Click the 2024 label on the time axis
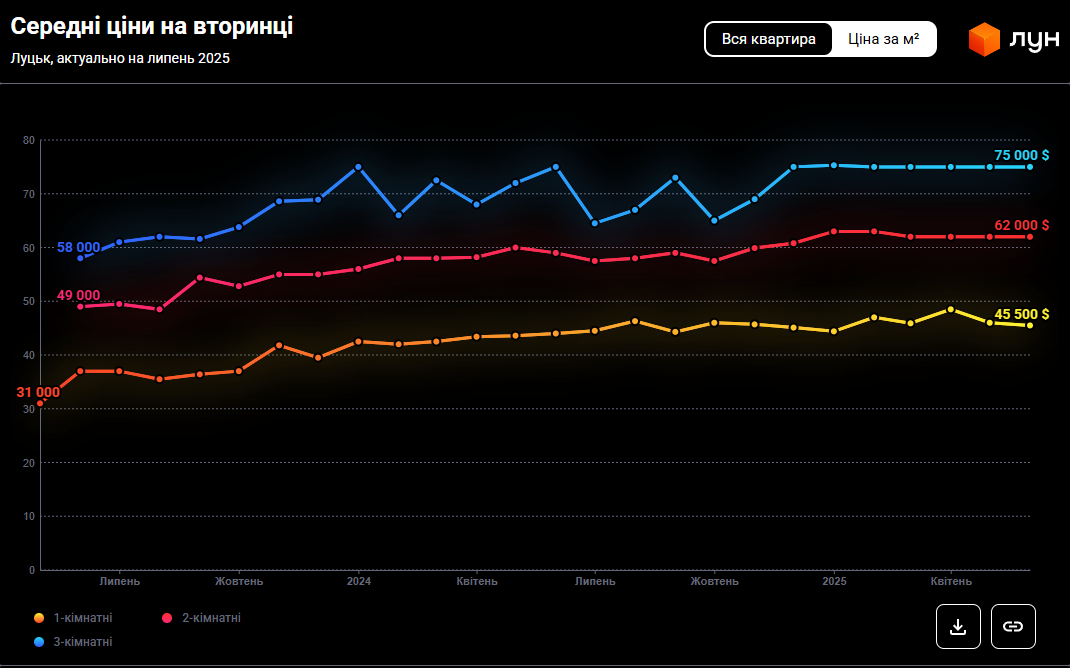The image size is (1070, 668). click(359, 581)
